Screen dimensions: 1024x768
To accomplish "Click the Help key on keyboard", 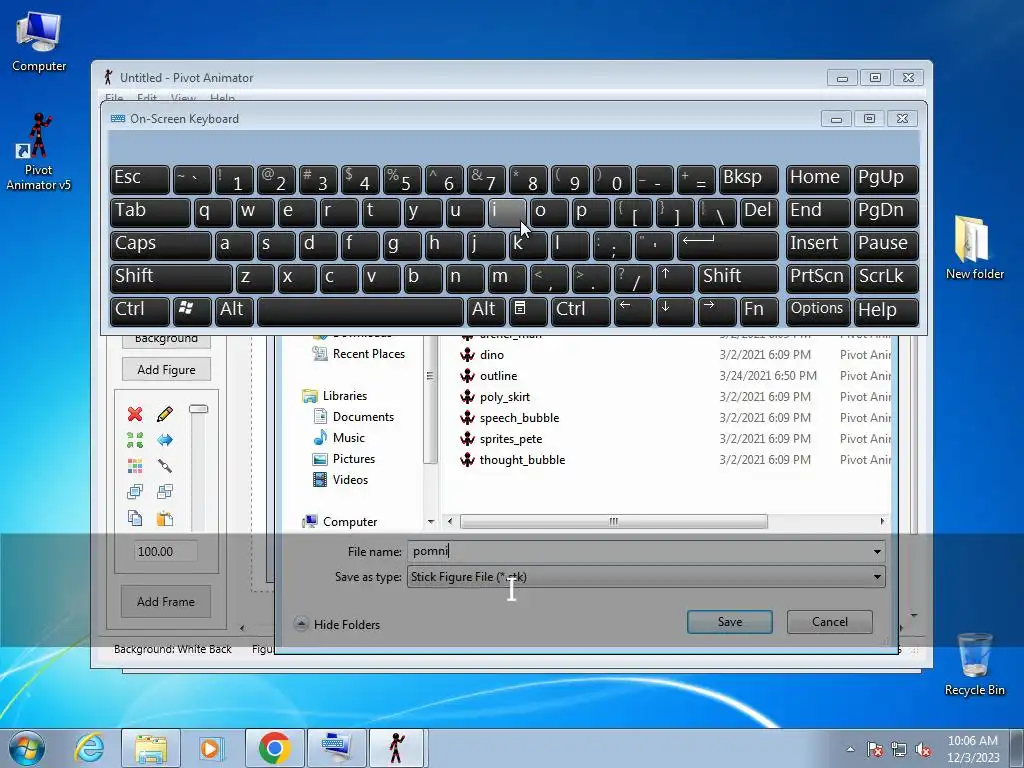I will point(886,311).
